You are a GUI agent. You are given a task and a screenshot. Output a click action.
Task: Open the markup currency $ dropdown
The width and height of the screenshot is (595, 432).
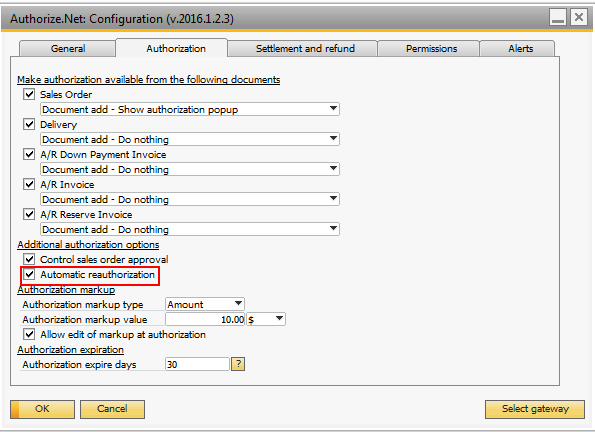266,319
